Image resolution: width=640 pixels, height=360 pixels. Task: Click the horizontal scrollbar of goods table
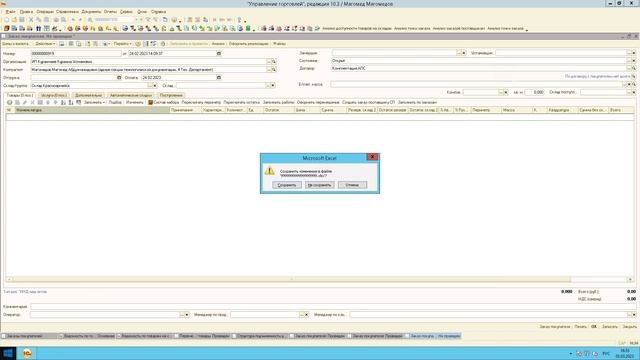coord(291,280)
